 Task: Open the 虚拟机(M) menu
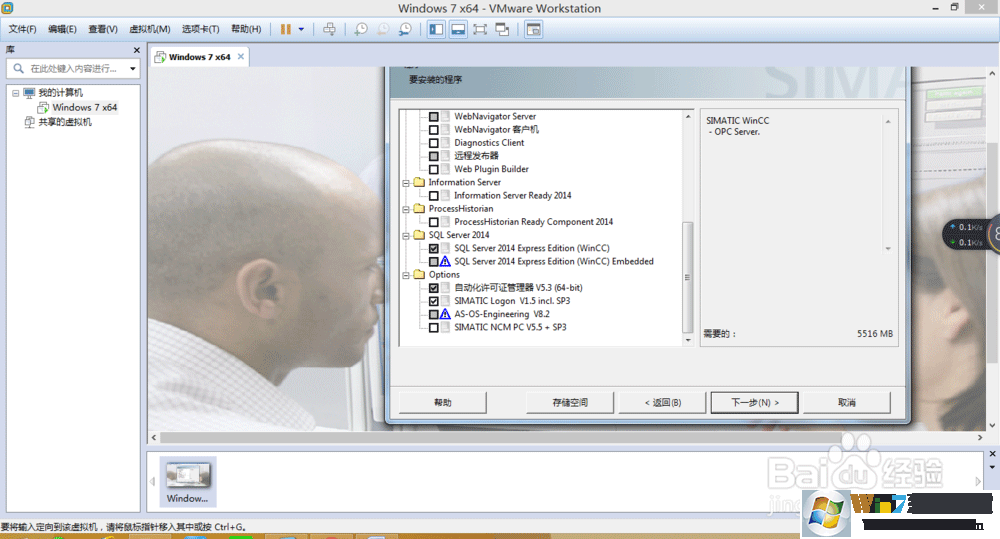point(150,29)
